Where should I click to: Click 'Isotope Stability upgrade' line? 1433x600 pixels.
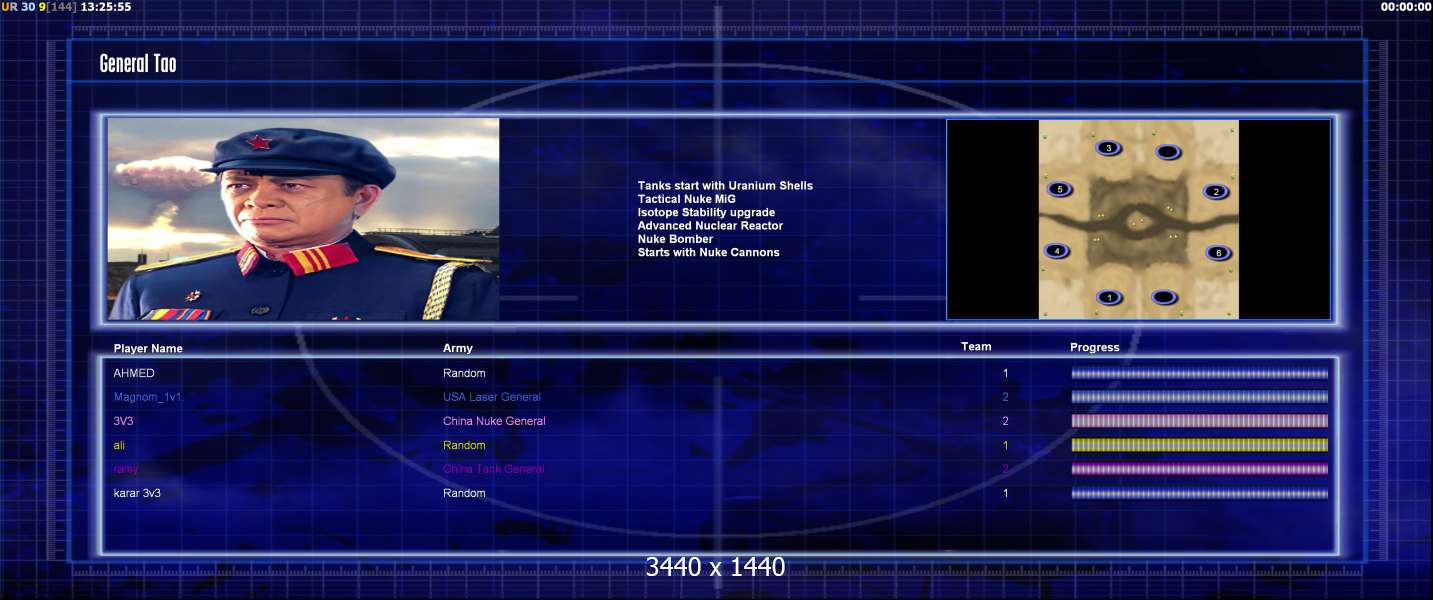tap(706, 212)
